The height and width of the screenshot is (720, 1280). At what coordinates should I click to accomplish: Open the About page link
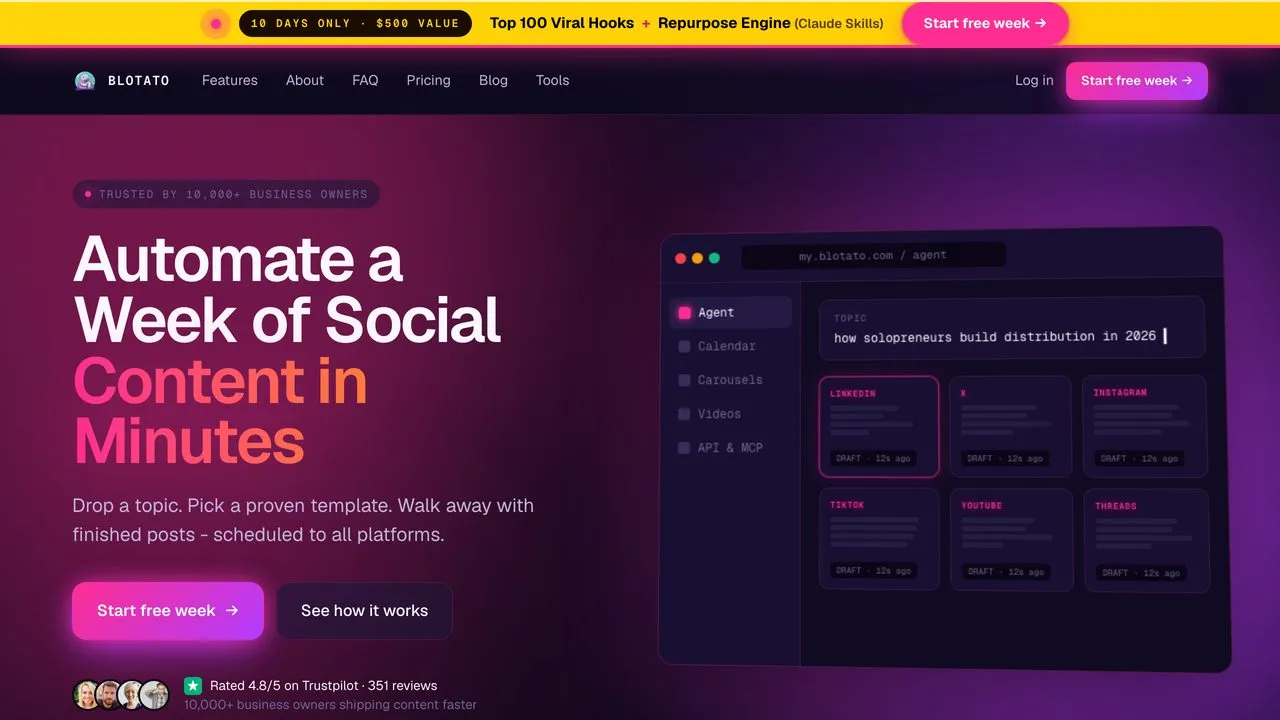[x=305, y=80]
